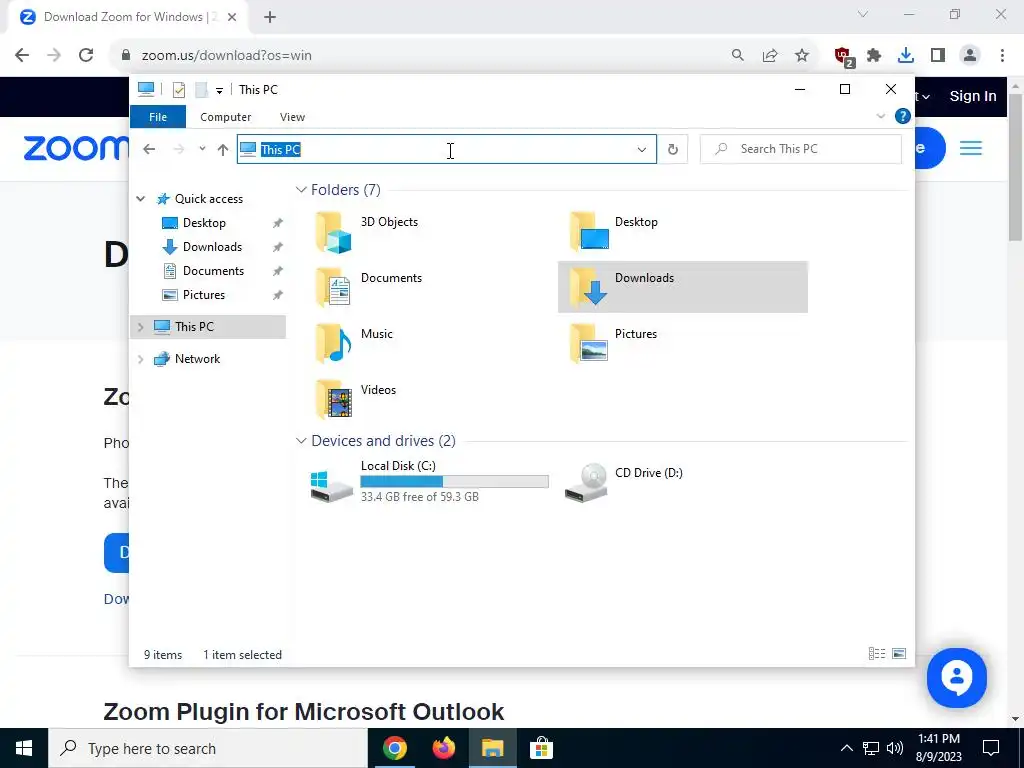Click Sign In on Zoom site

click(972, 96)
